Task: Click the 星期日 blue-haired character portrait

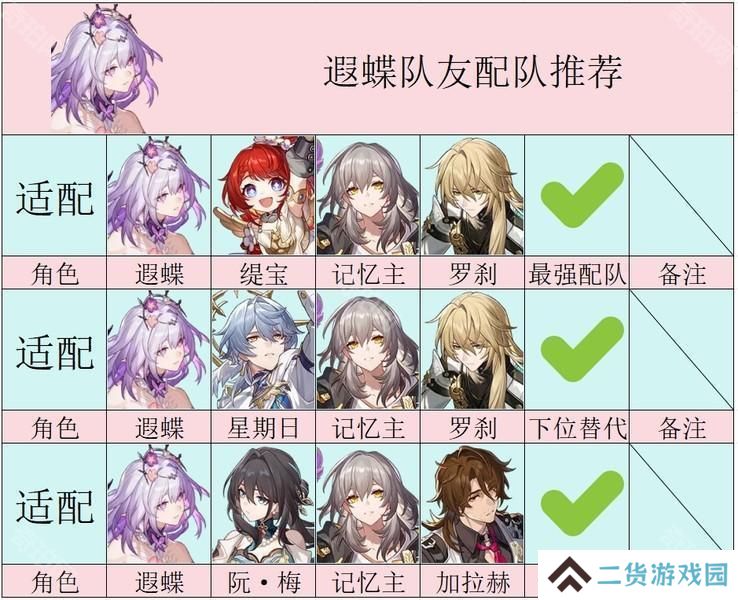Action: [x=263, y=350]
